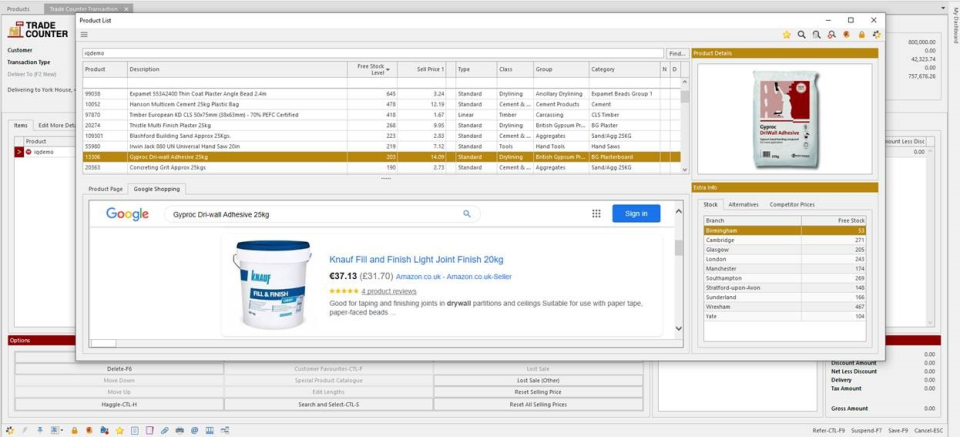
Task: Click the Find... button
Action: pyautogui.click(x=677, y=53)
